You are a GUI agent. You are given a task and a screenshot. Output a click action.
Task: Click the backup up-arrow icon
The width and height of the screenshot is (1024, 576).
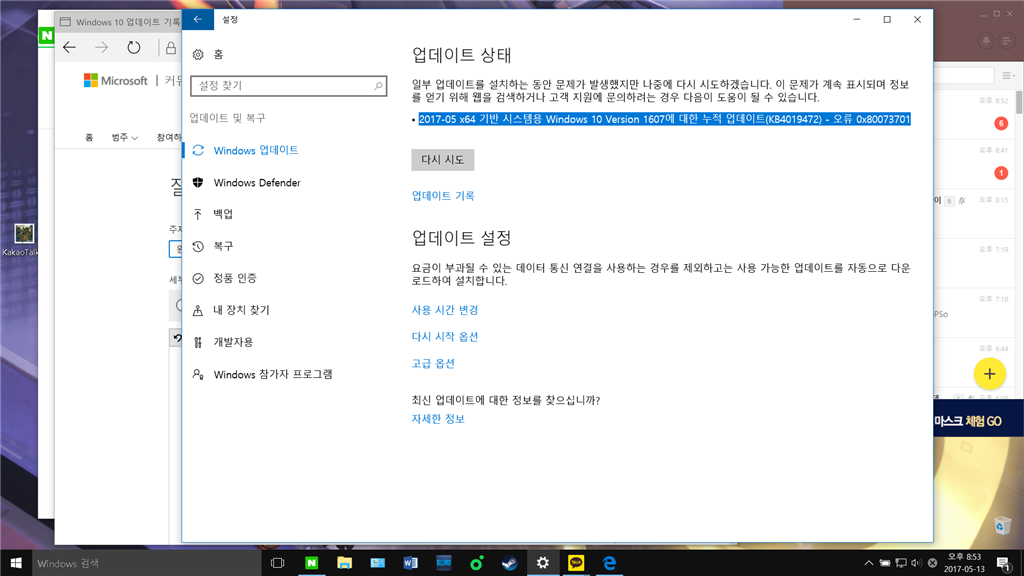coord(198,214)
